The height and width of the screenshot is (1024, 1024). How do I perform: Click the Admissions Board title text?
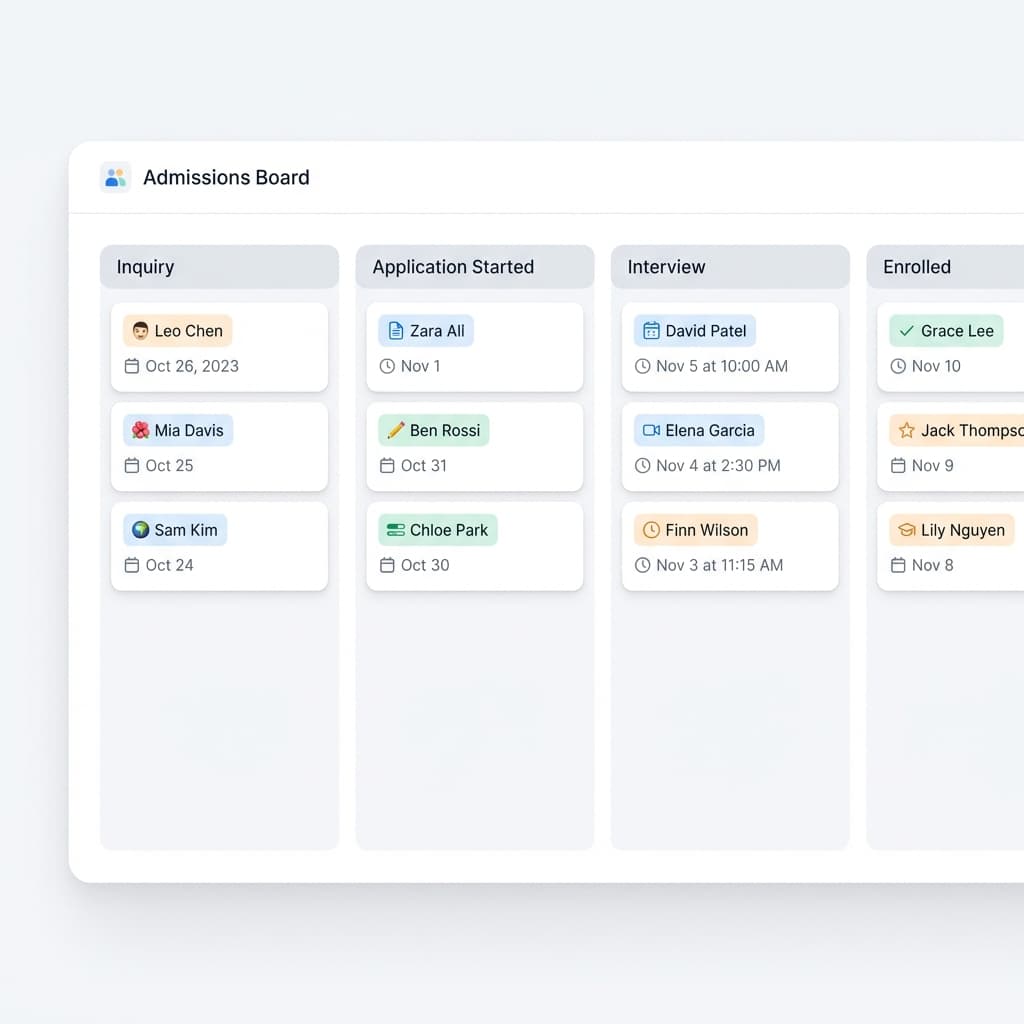[226, 178]
